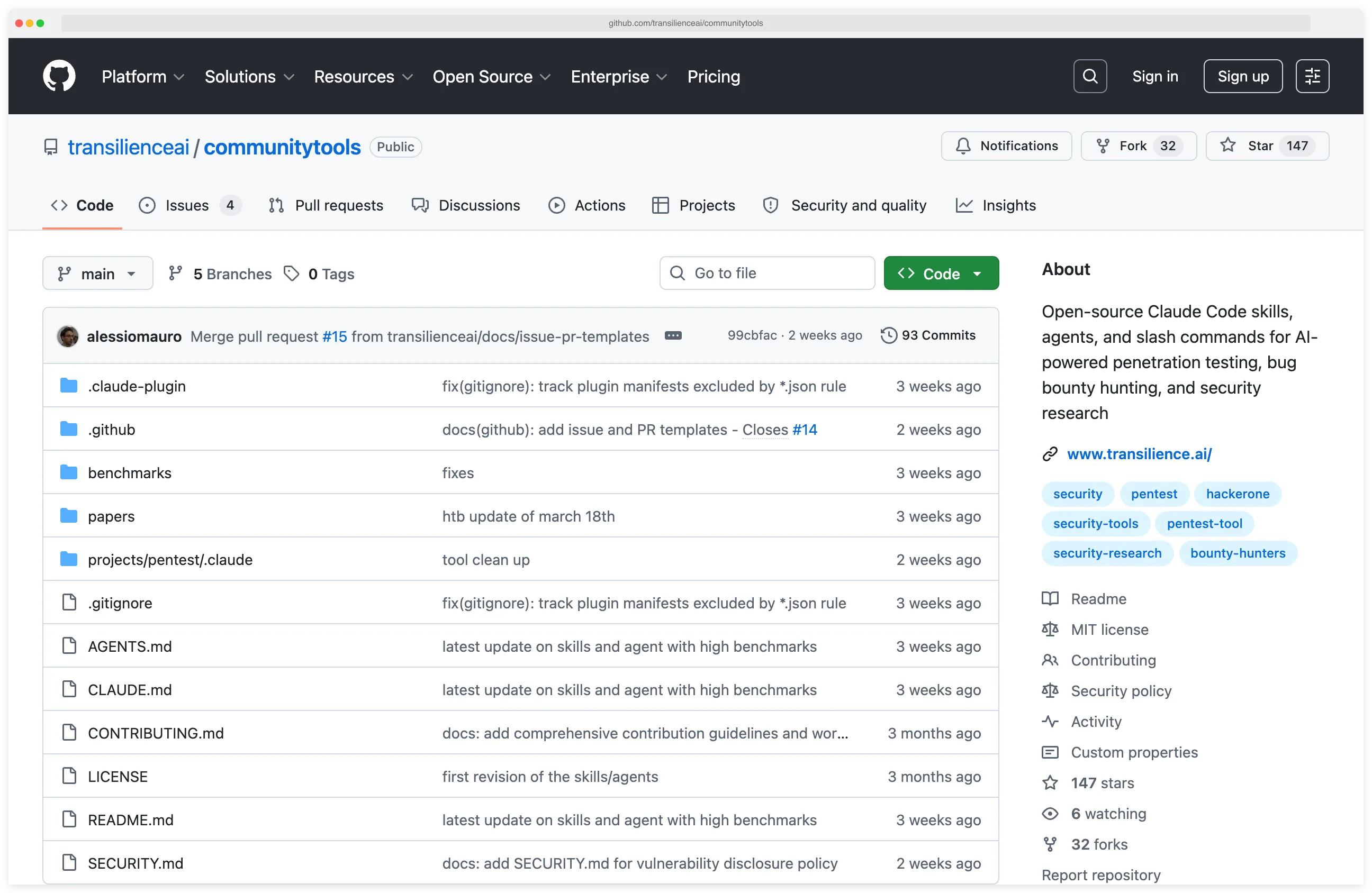Click the README.md file icon
The height and width of the screenshot is (893, 1372).
pos(69,819)
